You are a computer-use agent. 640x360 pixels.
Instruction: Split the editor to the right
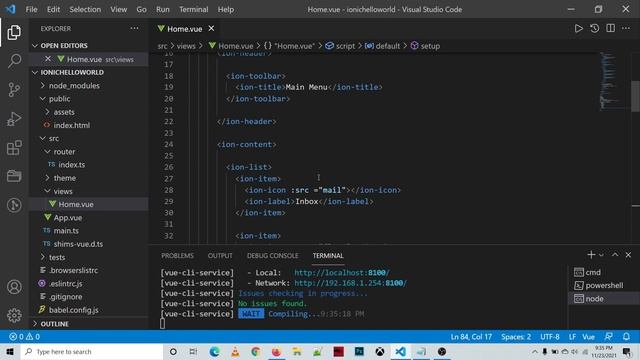click(611, 29)
